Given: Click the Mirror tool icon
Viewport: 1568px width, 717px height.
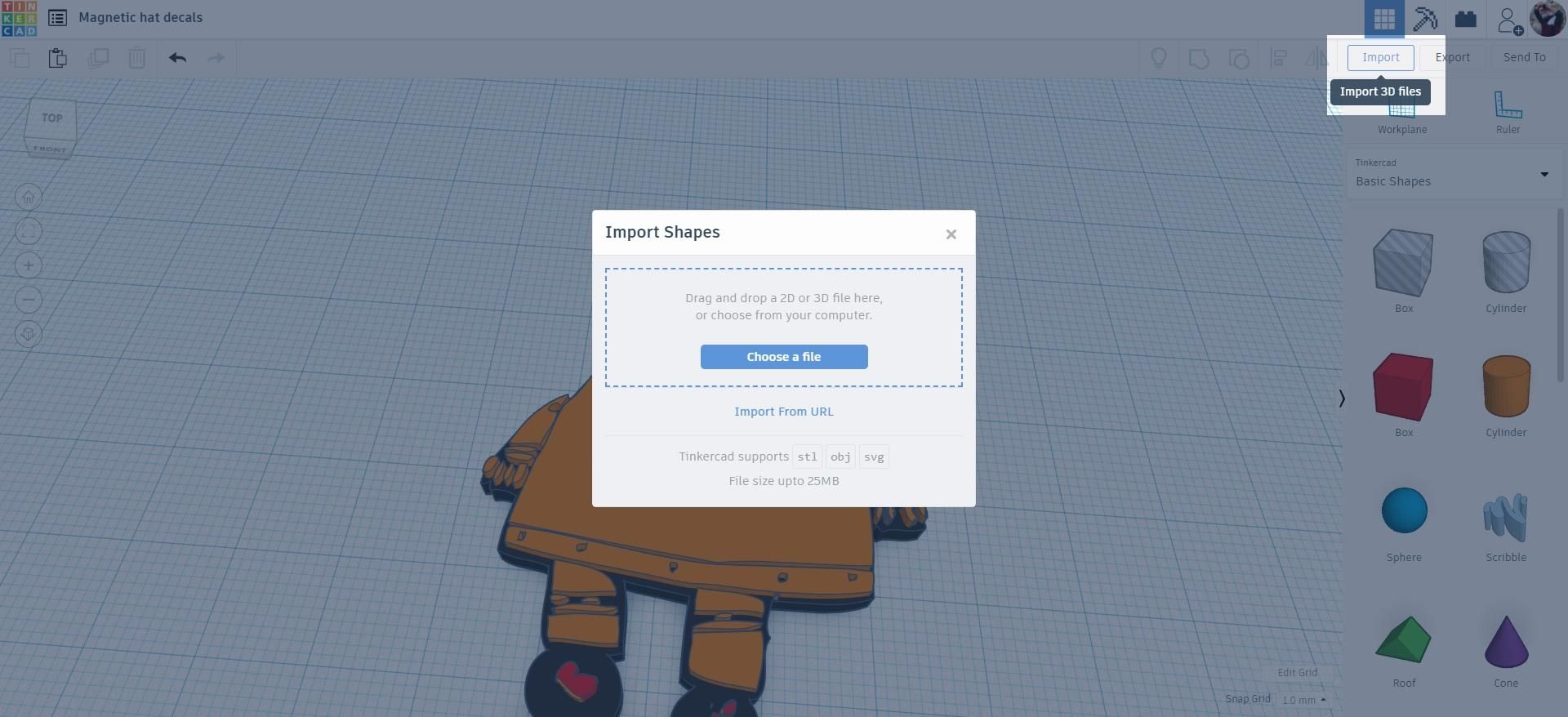Looking at the screenshot, I should click(x=1316, y=58).
